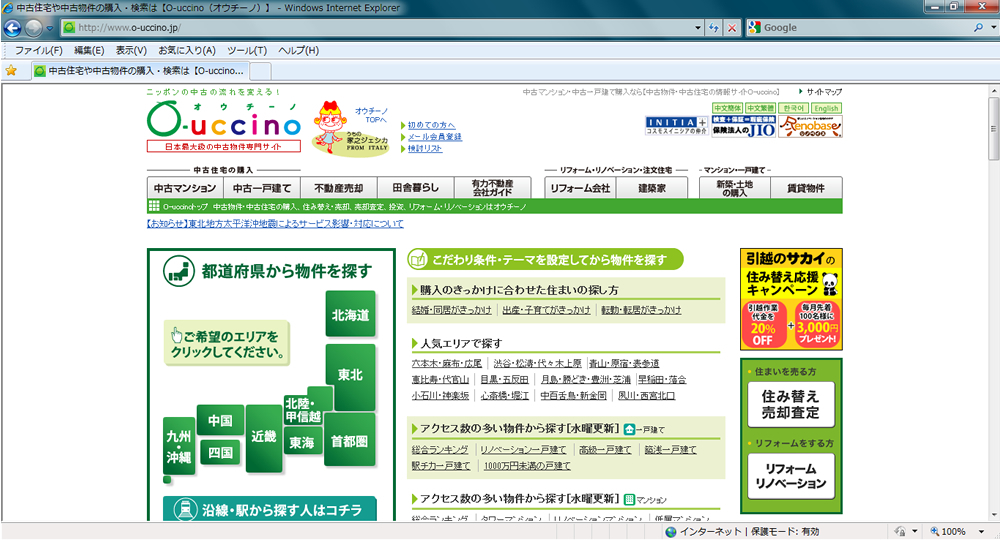Open the recent pages dropdown arrow
1000x540 pixels.
pos(50,28)
